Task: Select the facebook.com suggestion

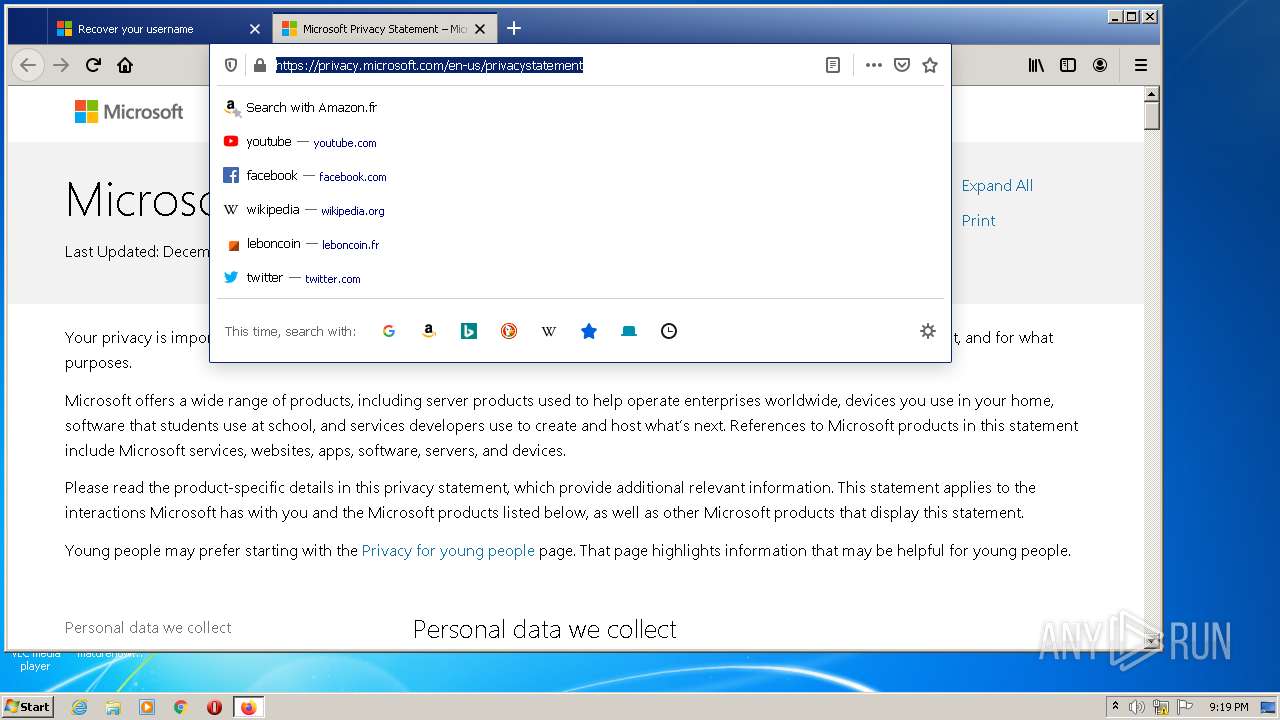Action: tap(580, 176)
